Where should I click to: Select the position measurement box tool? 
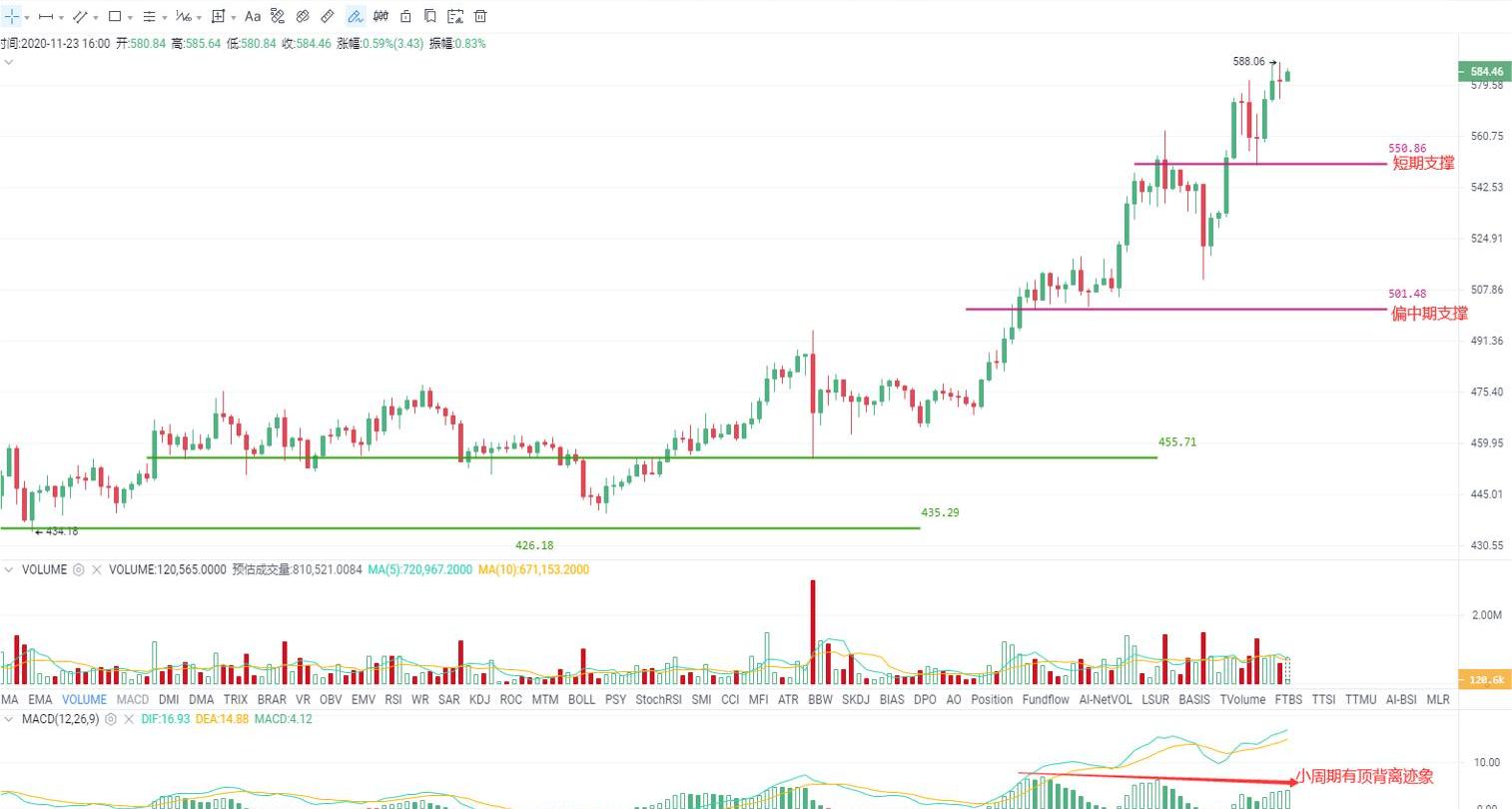pos(218,16)
